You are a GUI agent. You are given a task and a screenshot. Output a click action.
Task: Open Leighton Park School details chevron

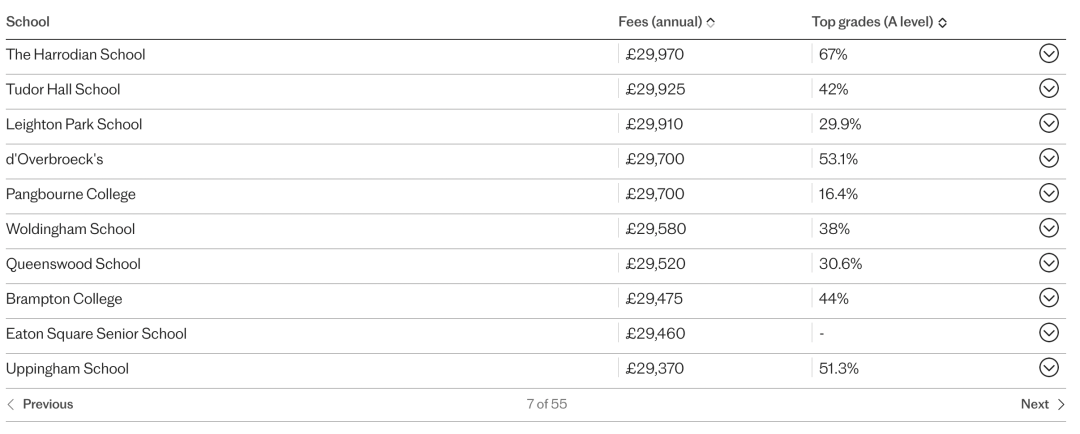[x=1048, y=123]
